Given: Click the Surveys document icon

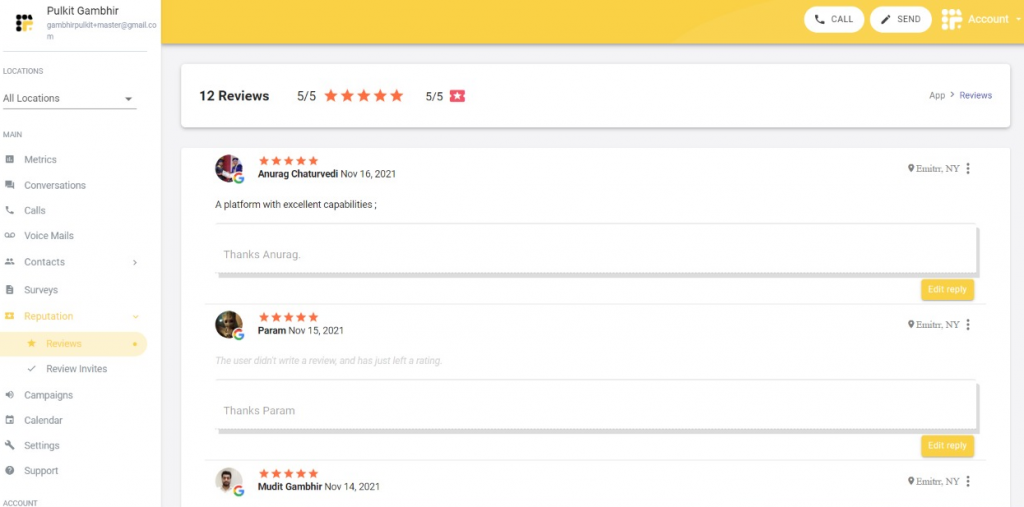Looking at the screenshot, I should pos(10,289).
